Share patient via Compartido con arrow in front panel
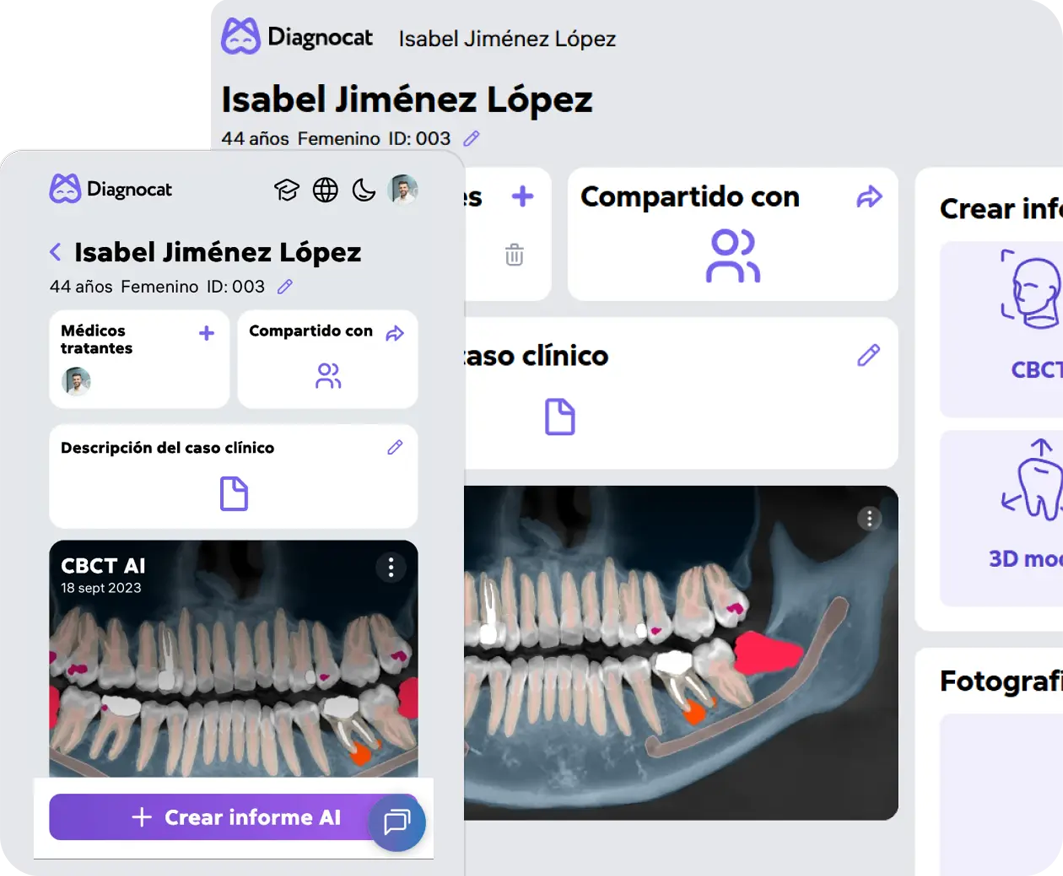This screenshot has height=876, width=1063. pyautogui.click(x=395, y=333)
